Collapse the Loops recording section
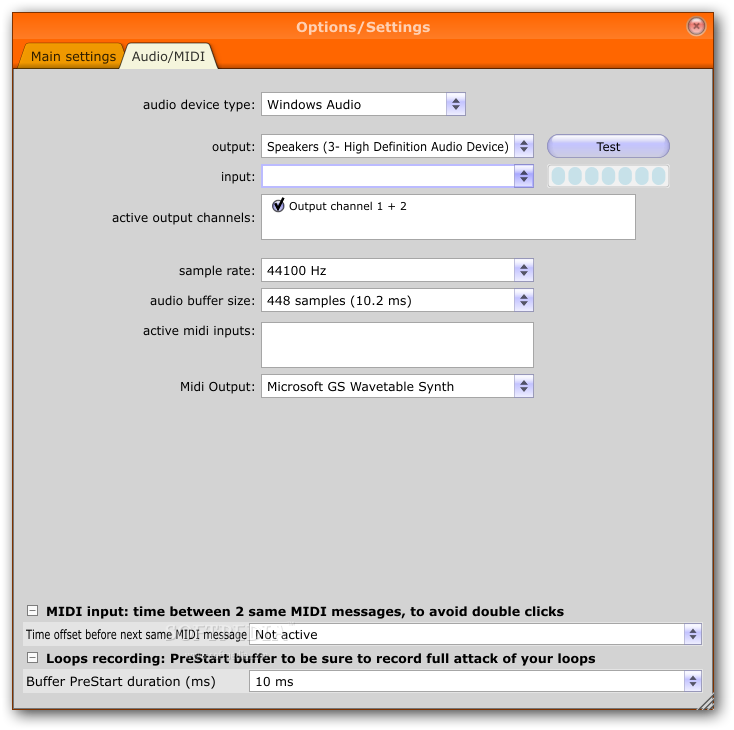This screenshot has height=730, width=734. click(32, 657)
